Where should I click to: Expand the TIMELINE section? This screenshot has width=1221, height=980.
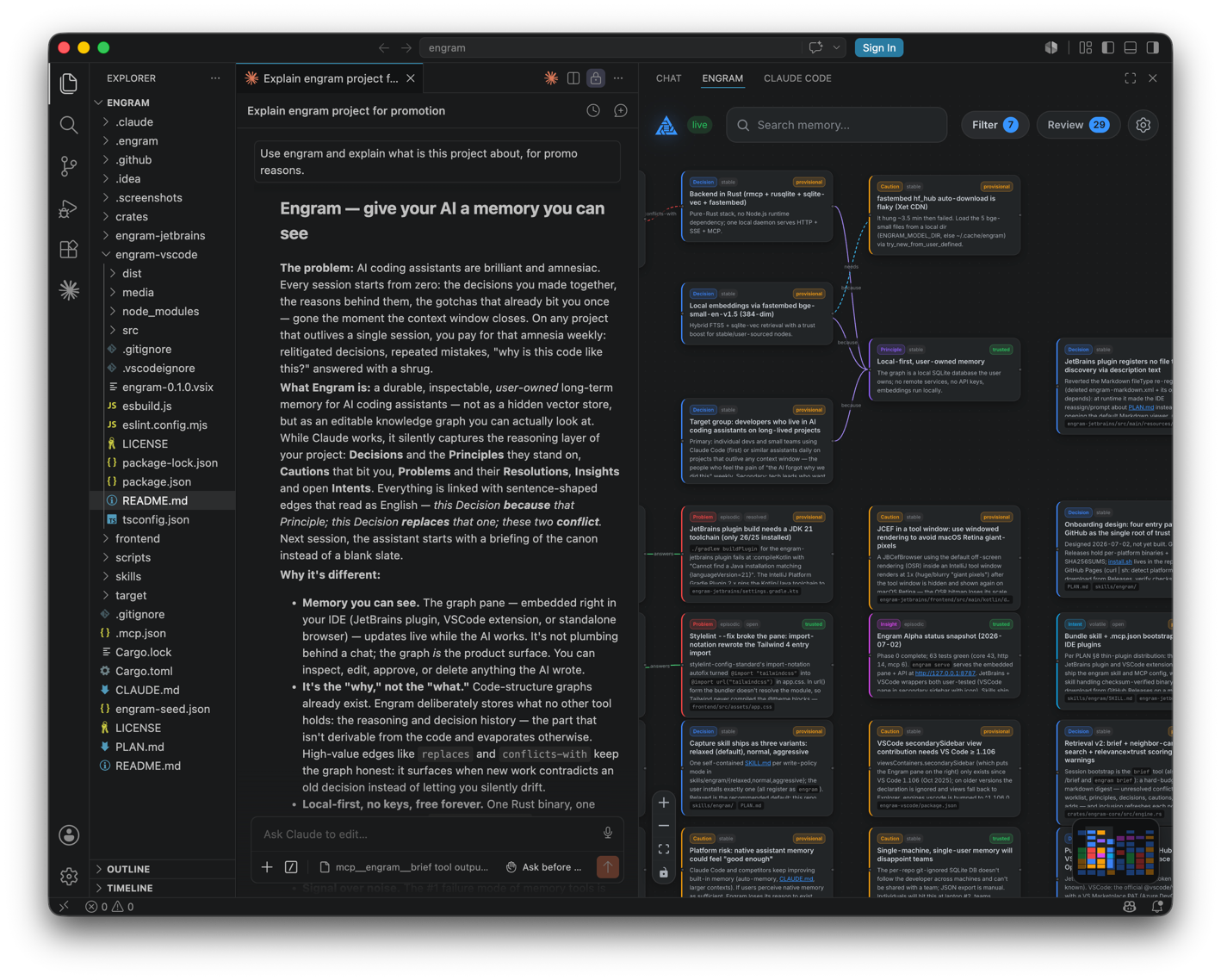pos(163,888)
